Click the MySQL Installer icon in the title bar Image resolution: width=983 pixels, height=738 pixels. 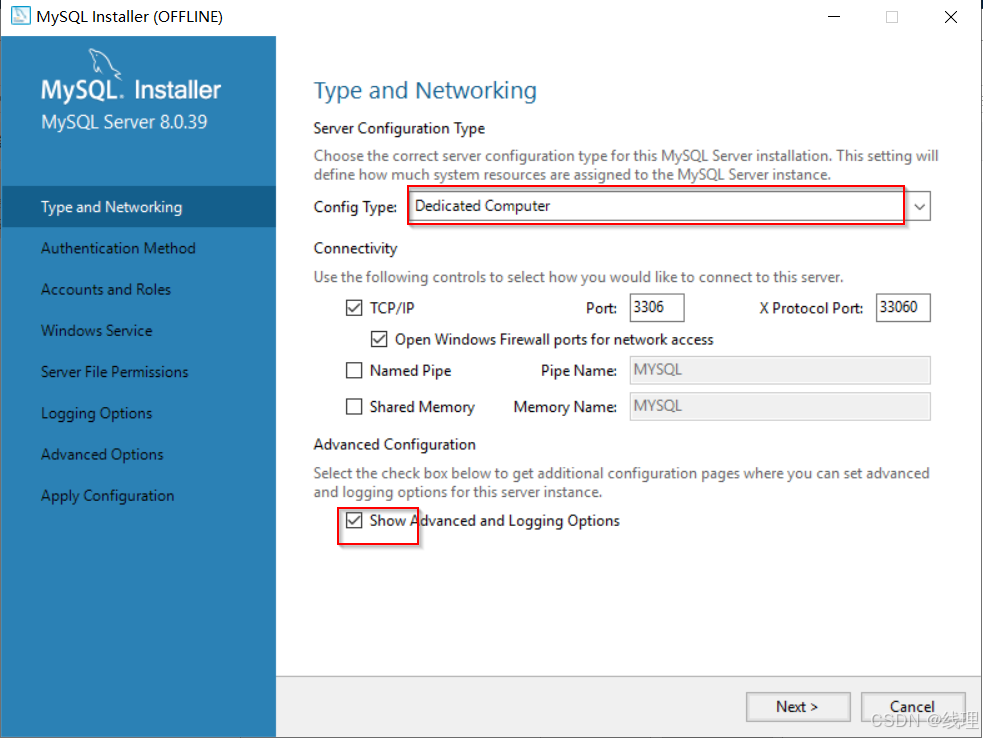[18, 16]
